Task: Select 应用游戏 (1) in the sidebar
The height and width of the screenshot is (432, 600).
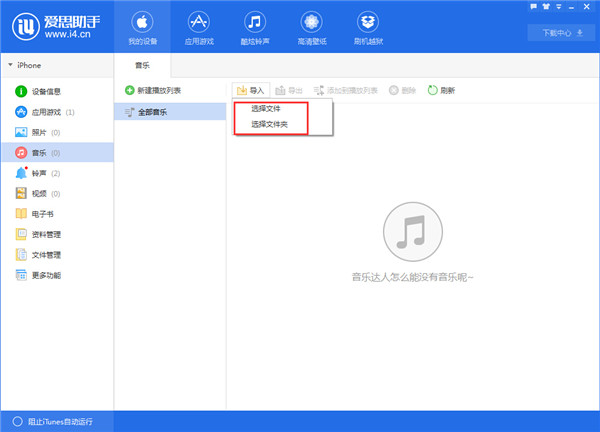Action: [57, 112]
